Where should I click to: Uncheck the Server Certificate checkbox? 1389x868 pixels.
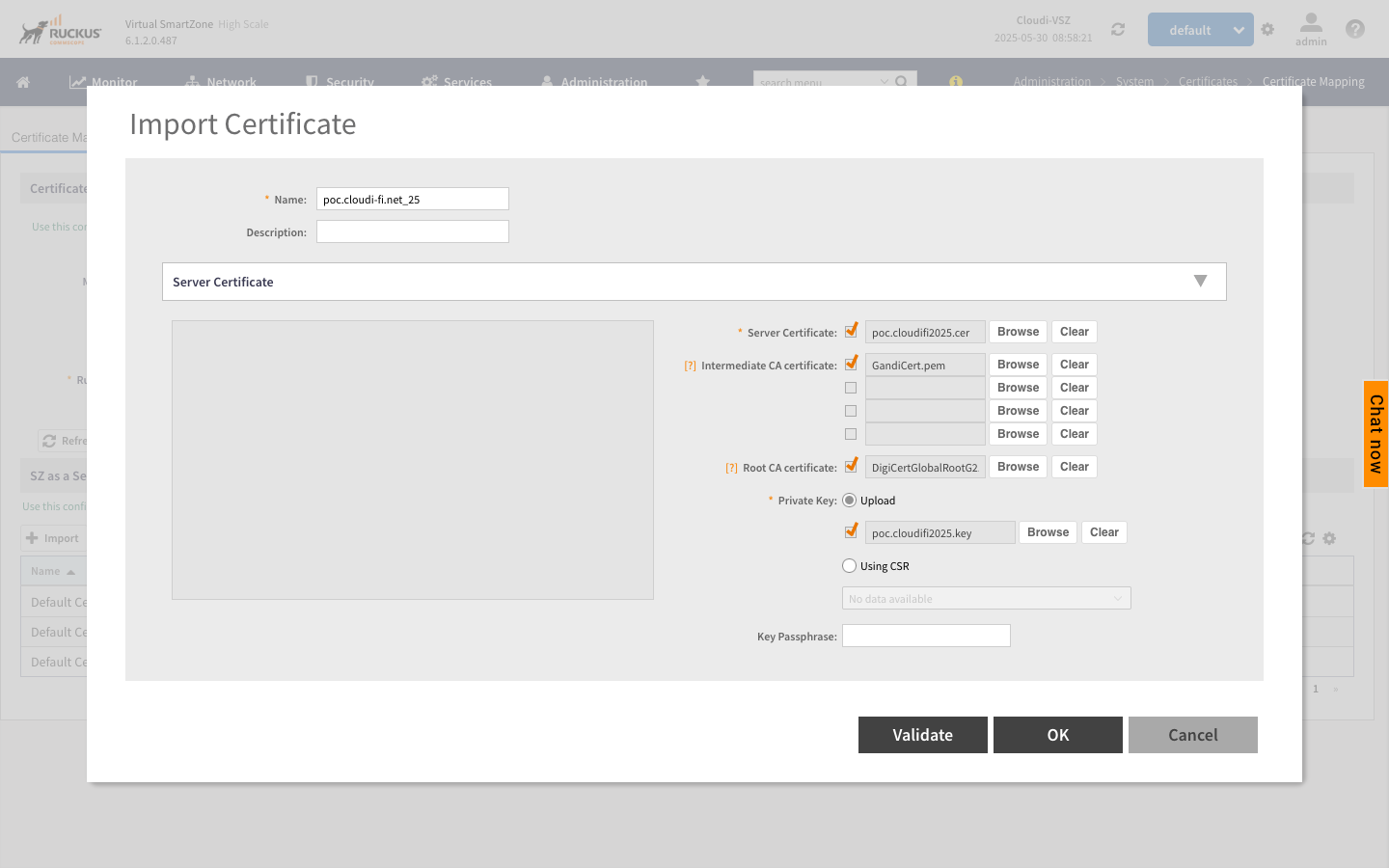point(851,330)
